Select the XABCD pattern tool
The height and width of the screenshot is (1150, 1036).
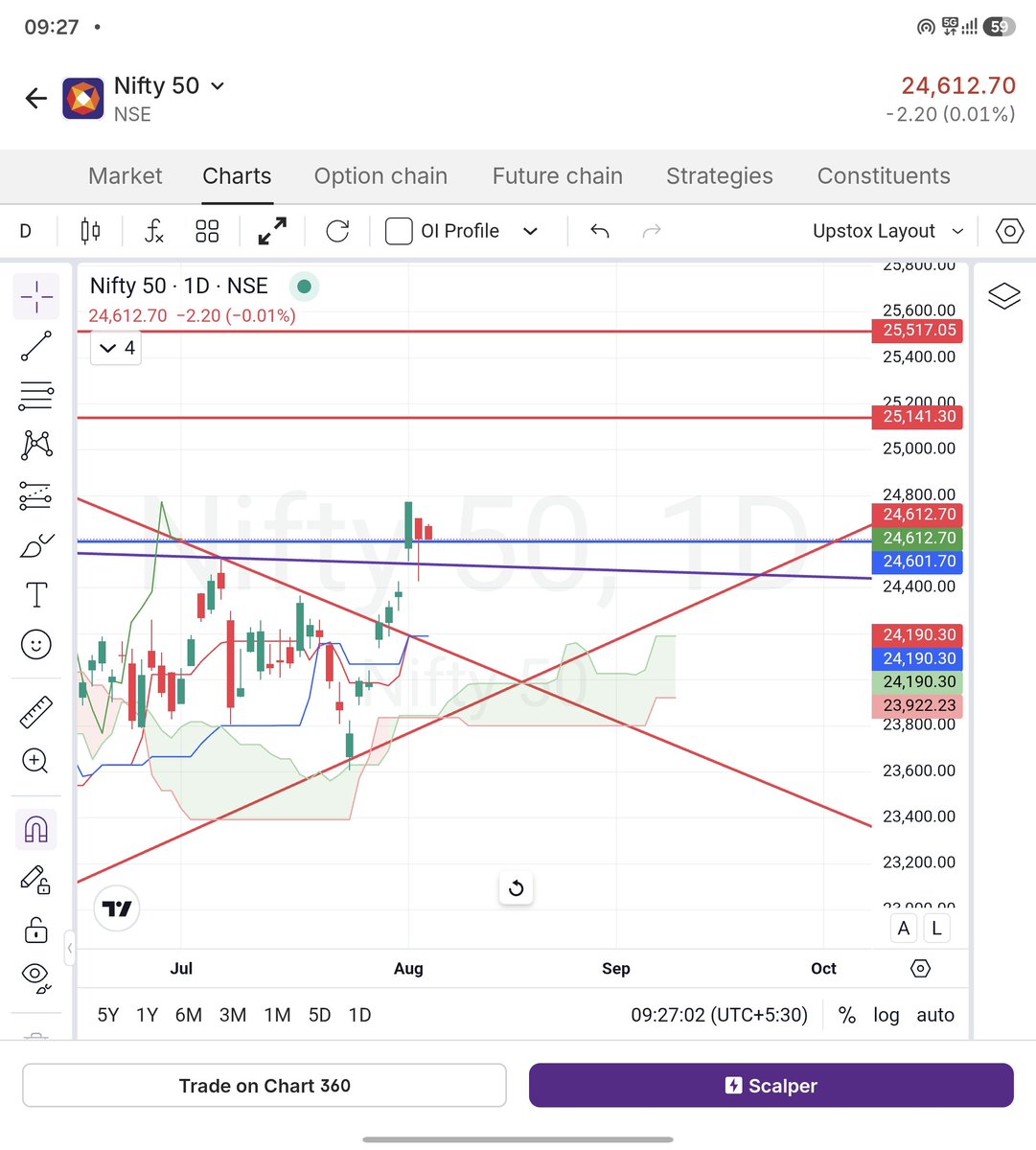[36, 445]
